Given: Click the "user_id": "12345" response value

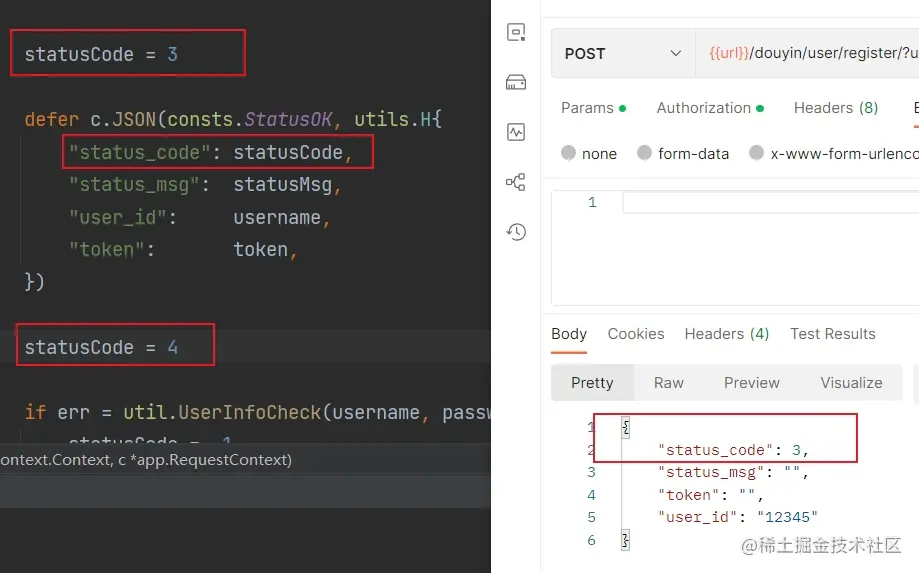Looking at the screenshot, I should pos(787,517).
